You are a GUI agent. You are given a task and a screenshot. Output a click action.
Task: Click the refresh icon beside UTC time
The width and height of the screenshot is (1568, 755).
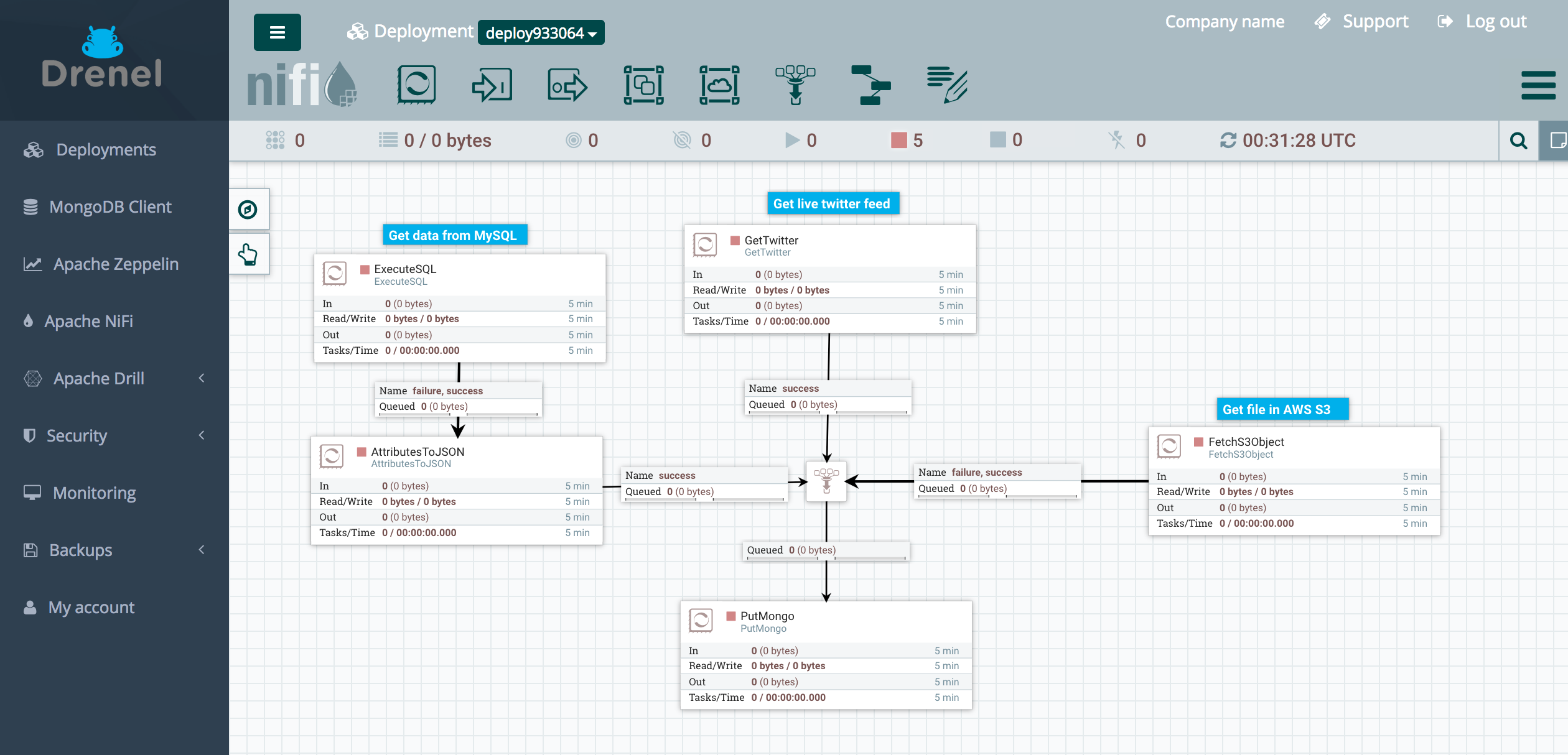pos(1228,141)
